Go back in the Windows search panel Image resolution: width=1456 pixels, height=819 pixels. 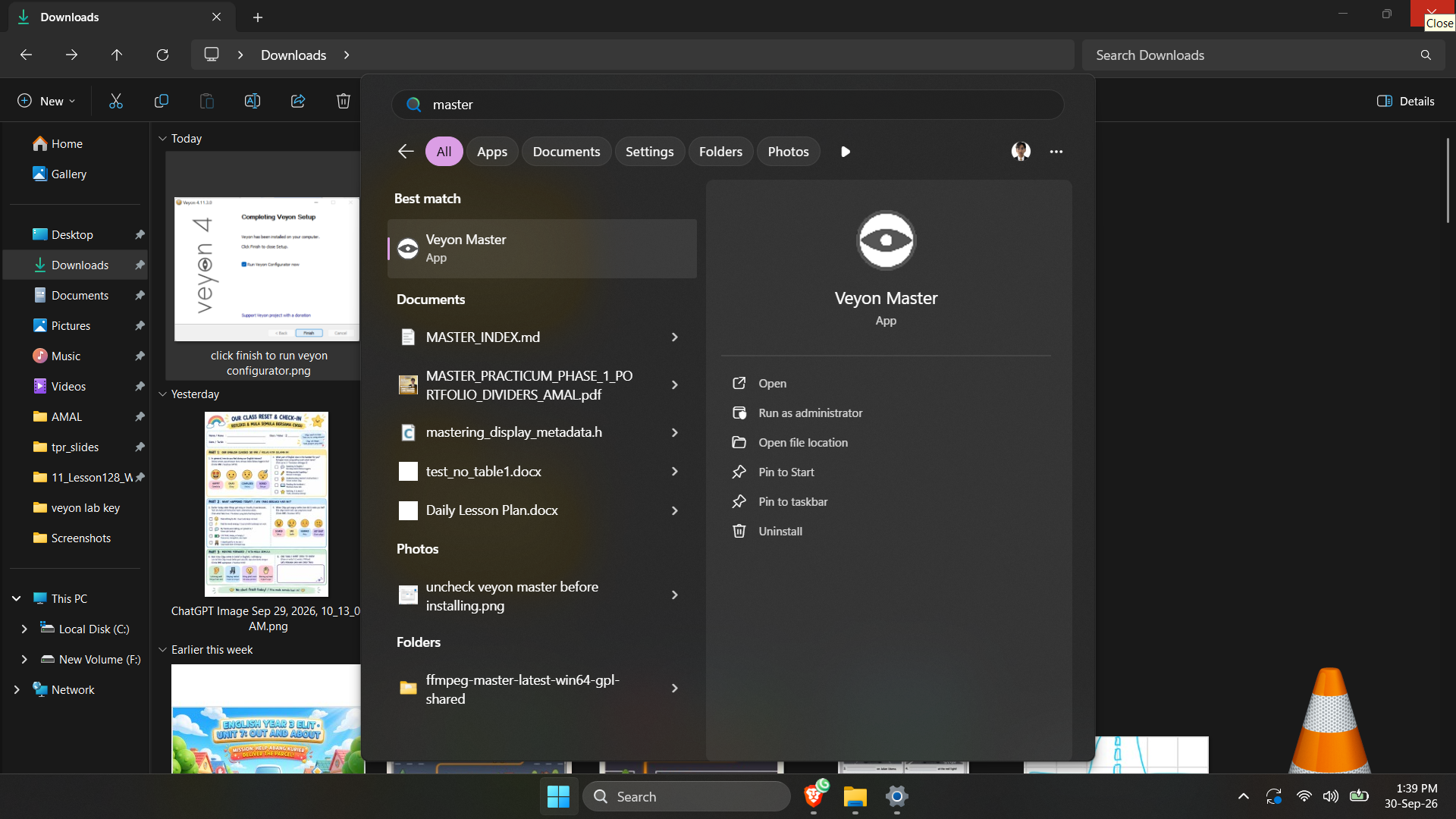(406, 152)
